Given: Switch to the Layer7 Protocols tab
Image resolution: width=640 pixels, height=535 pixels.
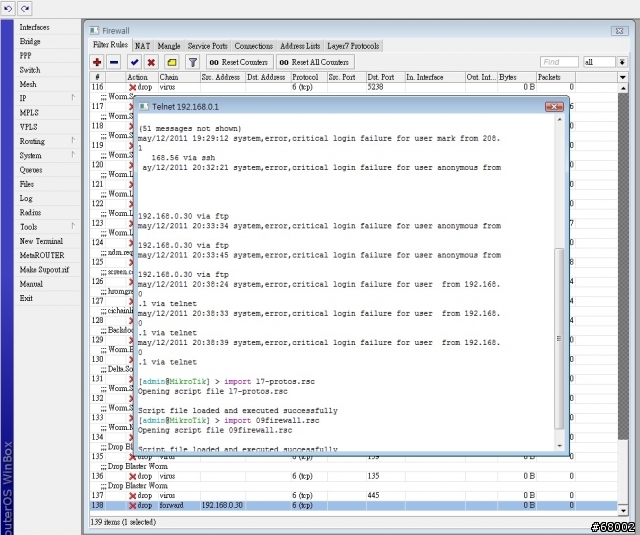Looking at the screenshot, I should [354, 46].
